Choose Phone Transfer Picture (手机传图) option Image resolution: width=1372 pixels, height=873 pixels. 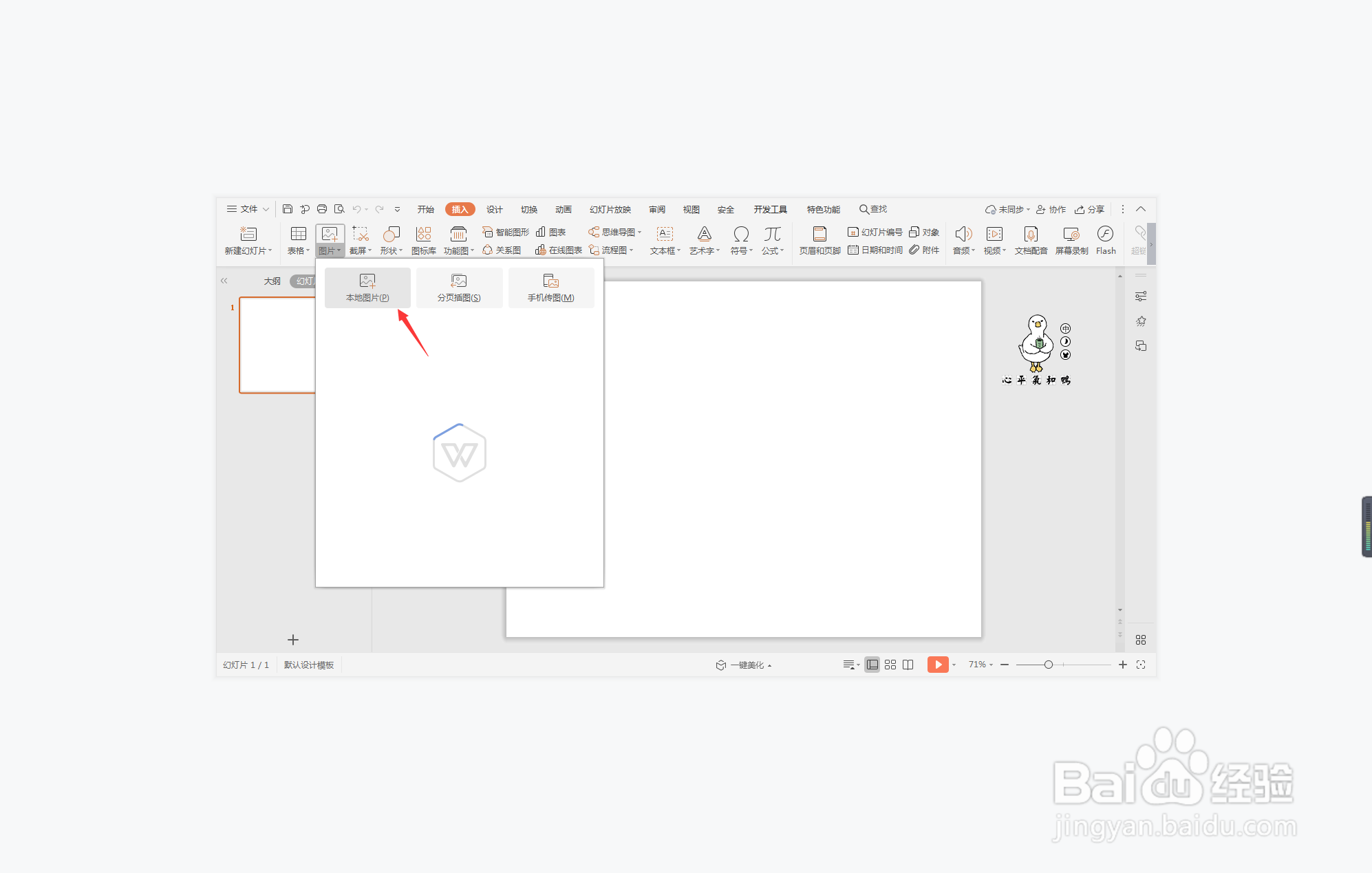[x=550, y=287]
